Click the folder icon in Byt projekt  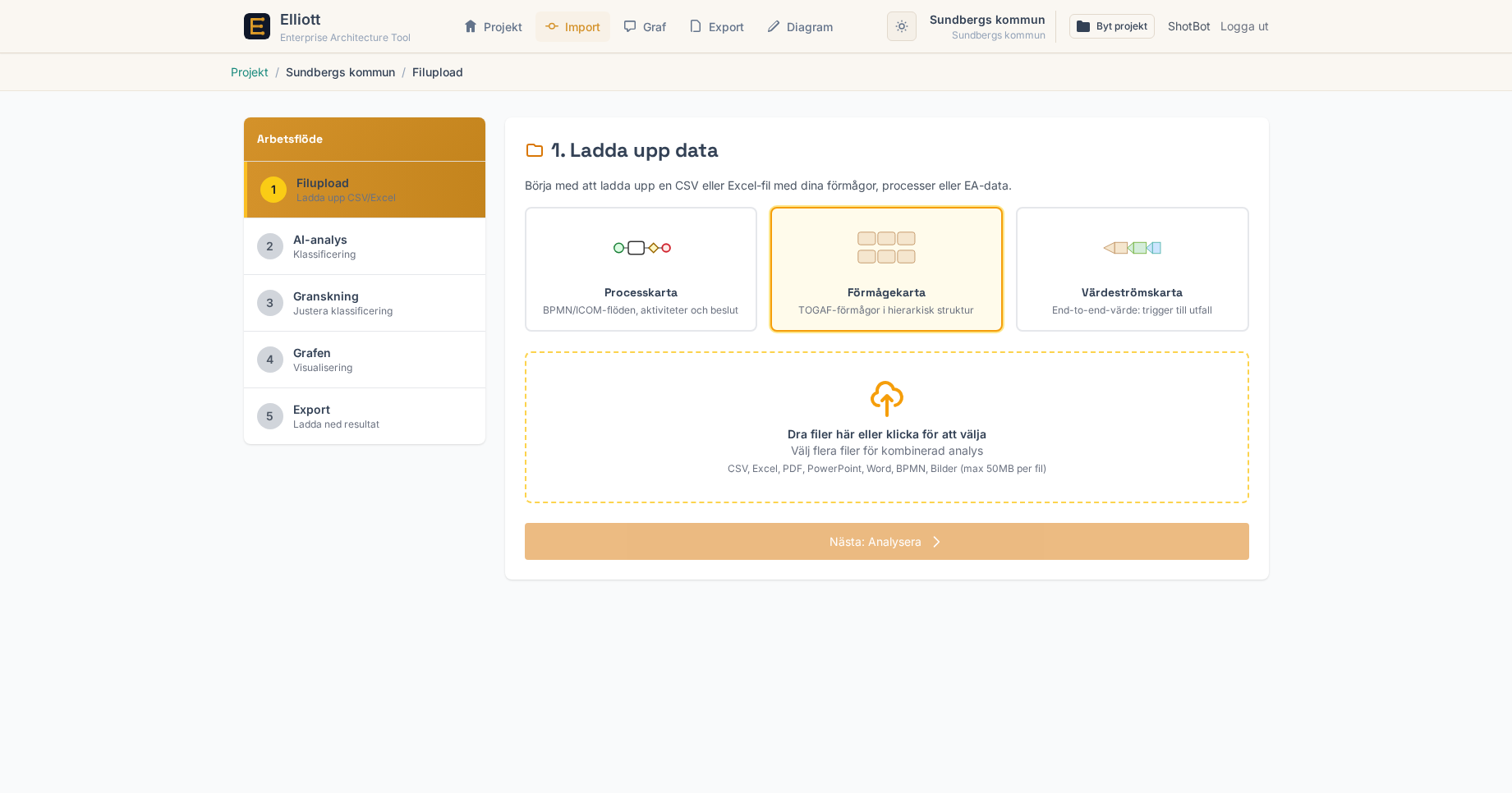pyautogui.click(x=1083, y=26)
